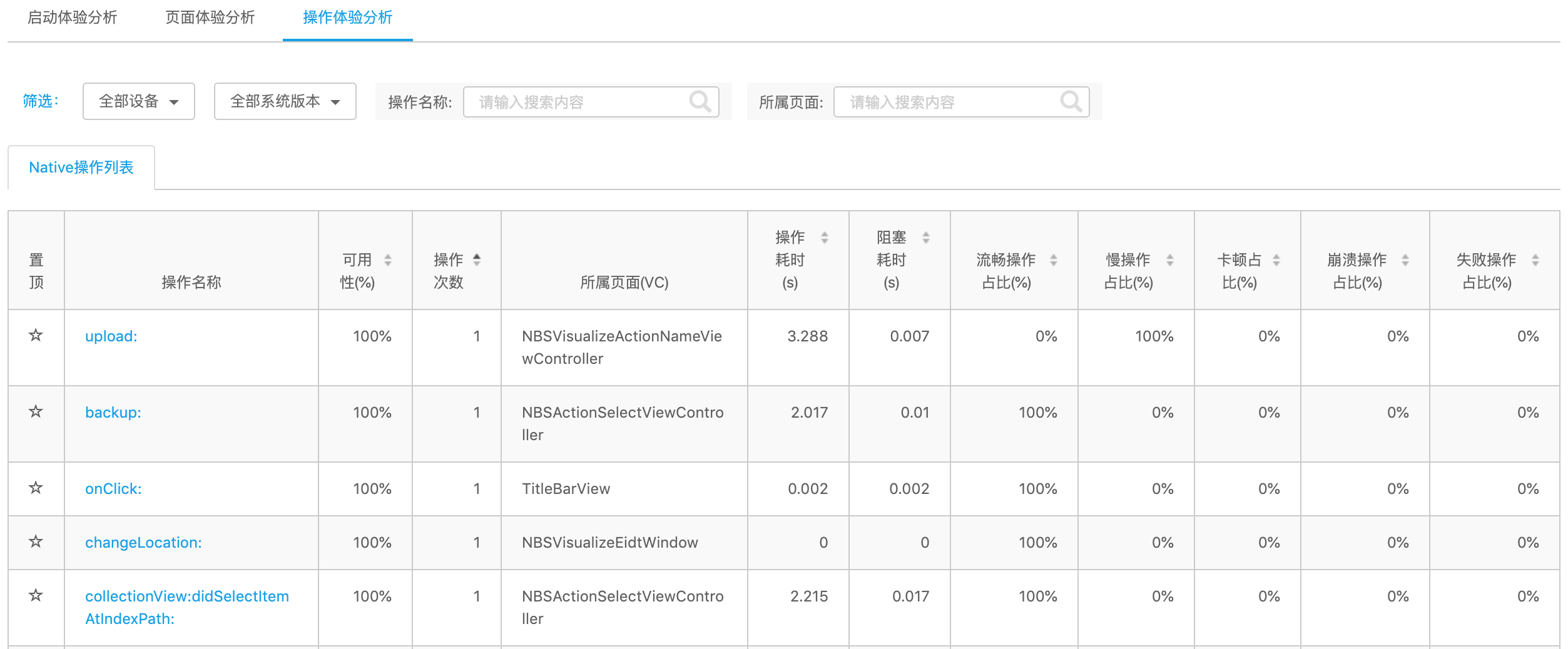Sort by 崩溃操作占比(%) column arrows

click(1405, 260)
